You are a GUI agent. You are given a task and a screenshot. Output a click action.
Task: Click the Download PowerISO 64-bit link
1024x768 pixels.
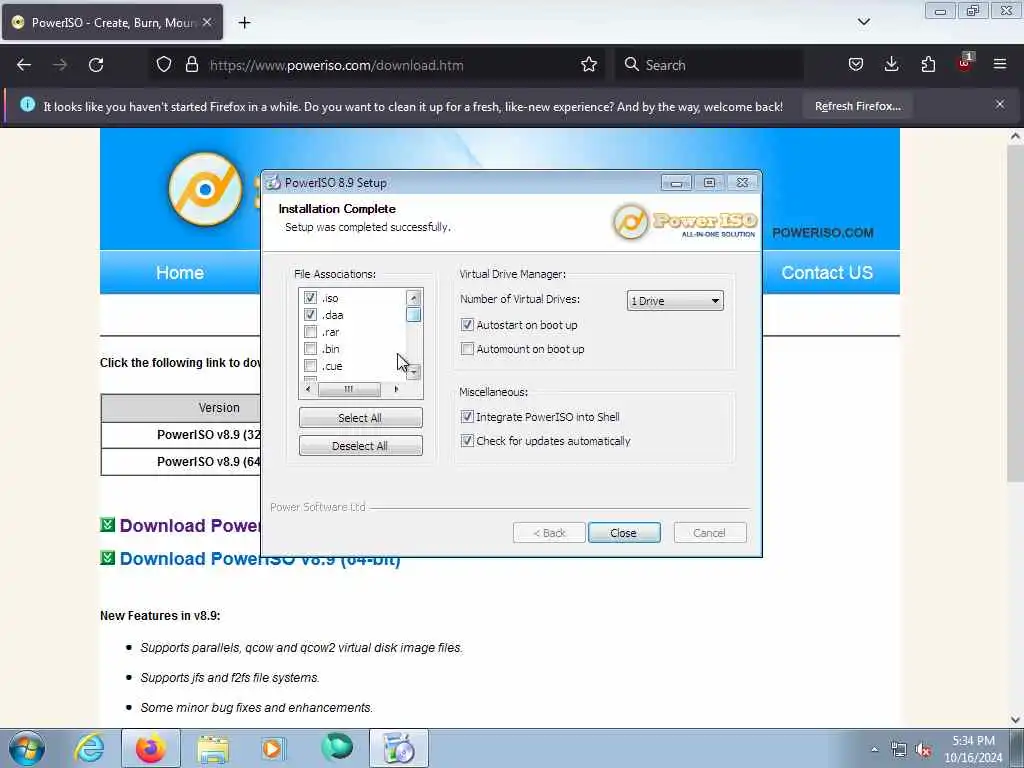[260, 559]
